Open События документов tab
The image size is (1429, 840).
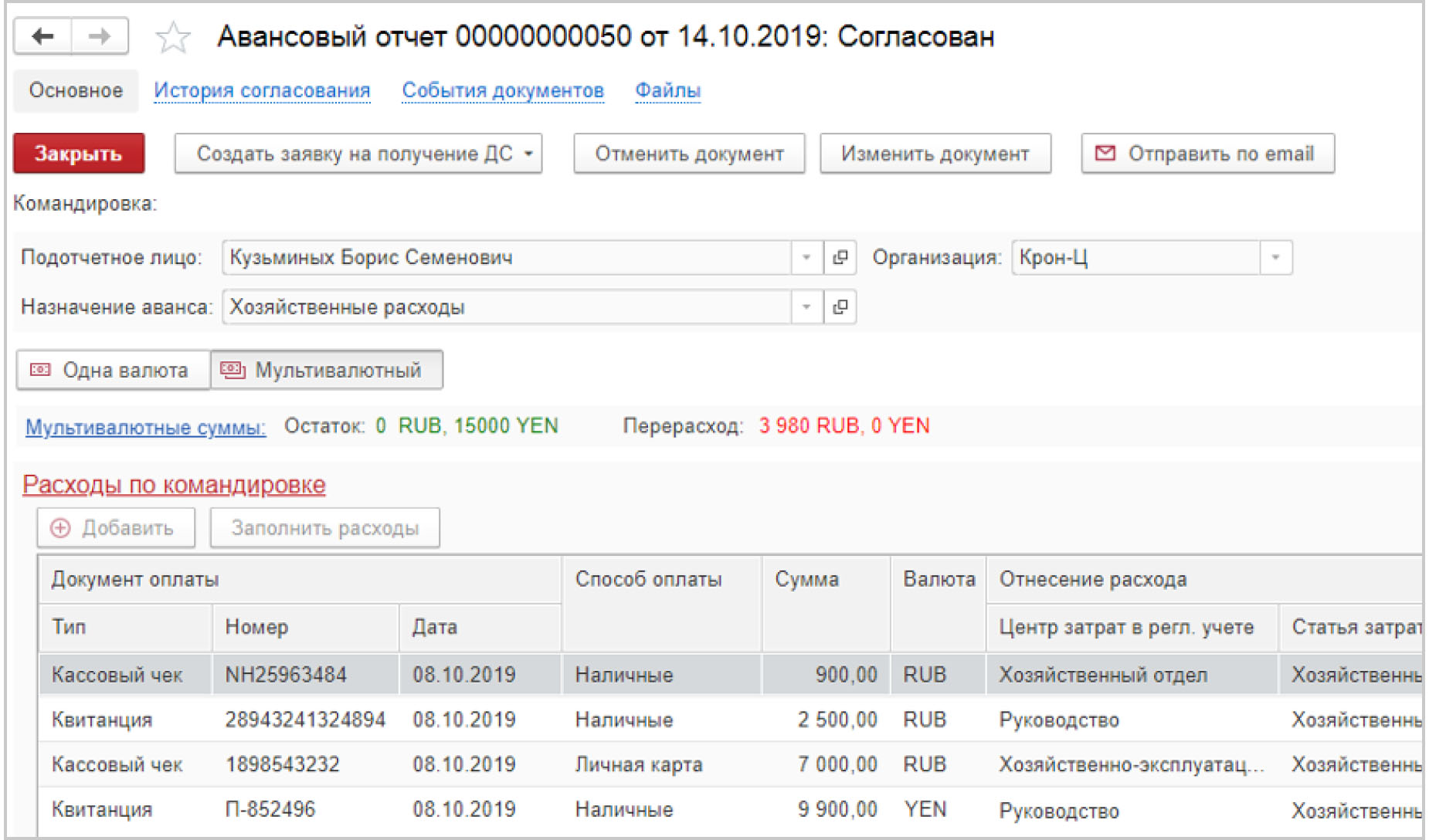coord(503,90)
